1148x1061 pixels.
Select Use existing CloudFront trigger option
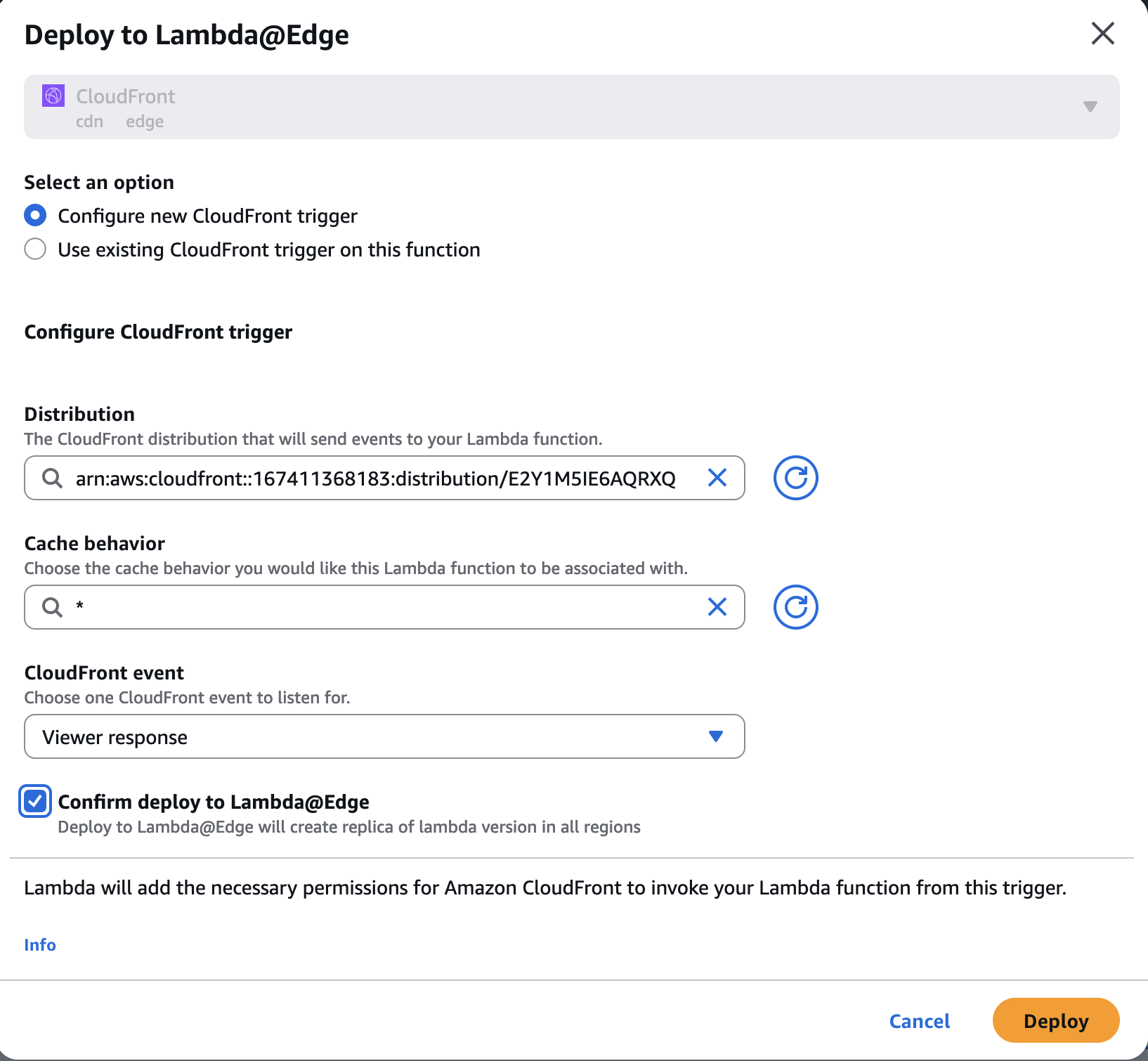pyautogui.click(x=35, y=249)
